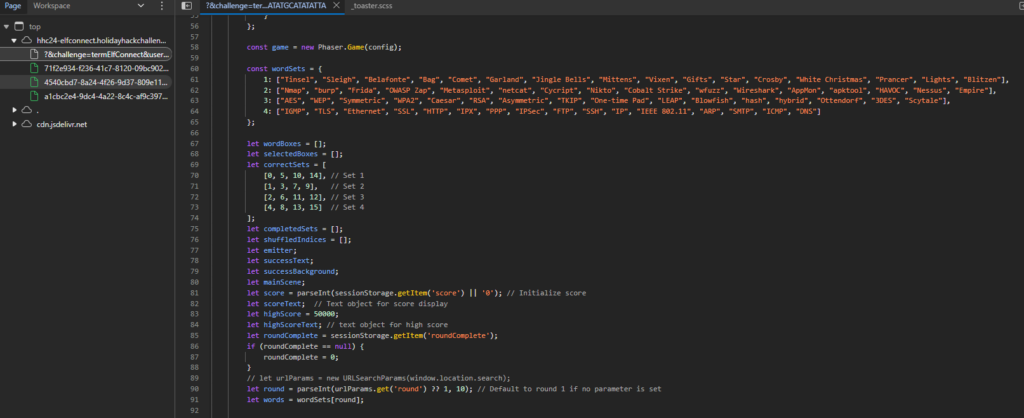
Task: Collapse the navigator sidebar with the toggle icon
Action: tap(186, 6)
